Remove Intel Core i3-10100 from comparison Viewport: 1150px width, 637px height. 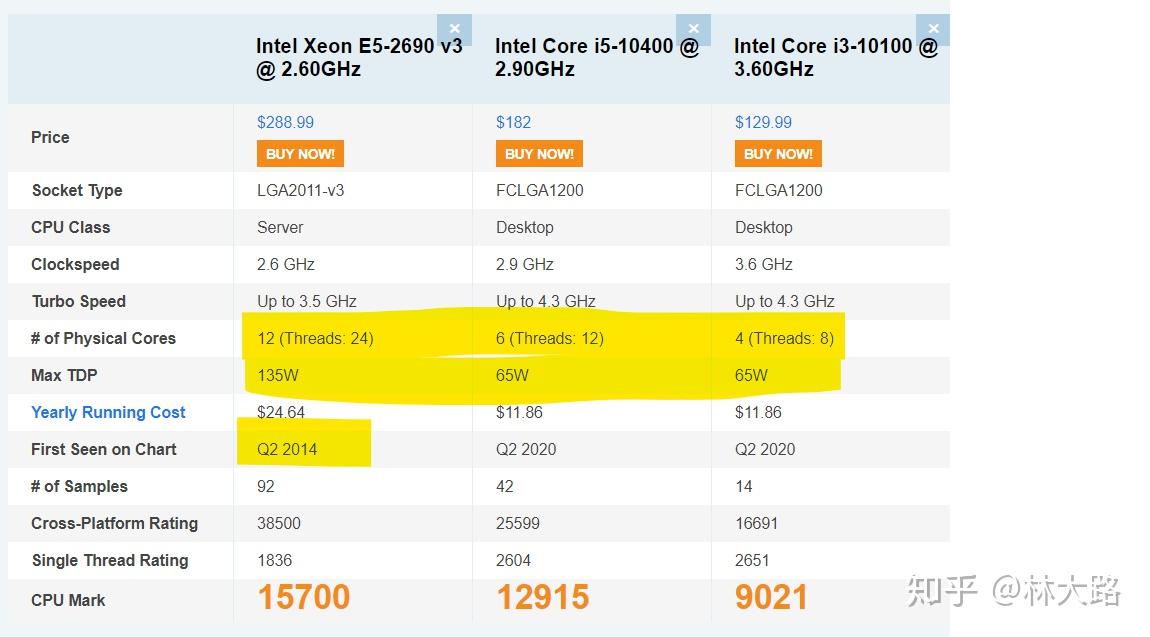click(933, 29)
